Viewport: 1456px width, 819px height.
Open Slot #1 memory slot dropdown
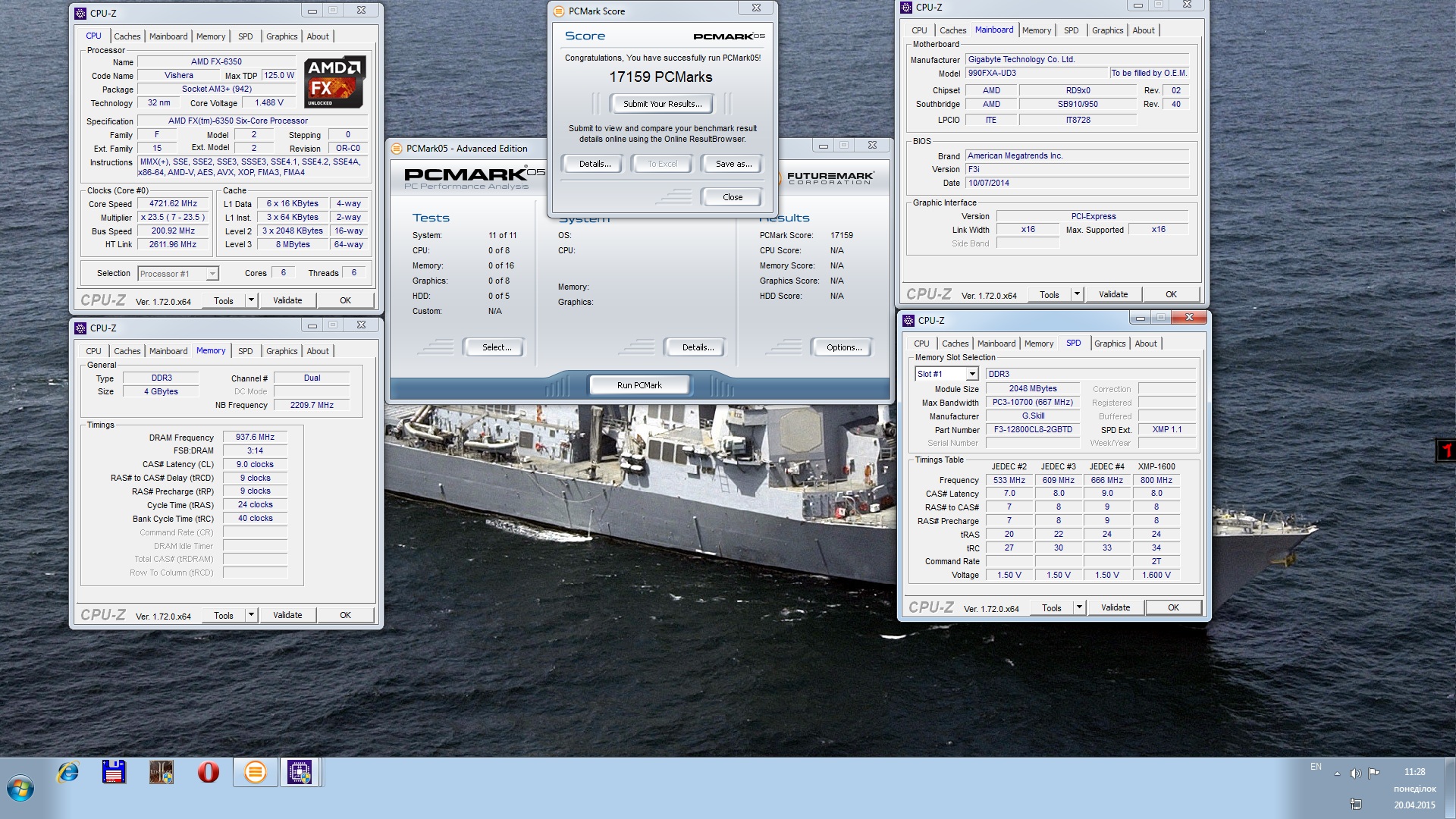coord(946,374)
